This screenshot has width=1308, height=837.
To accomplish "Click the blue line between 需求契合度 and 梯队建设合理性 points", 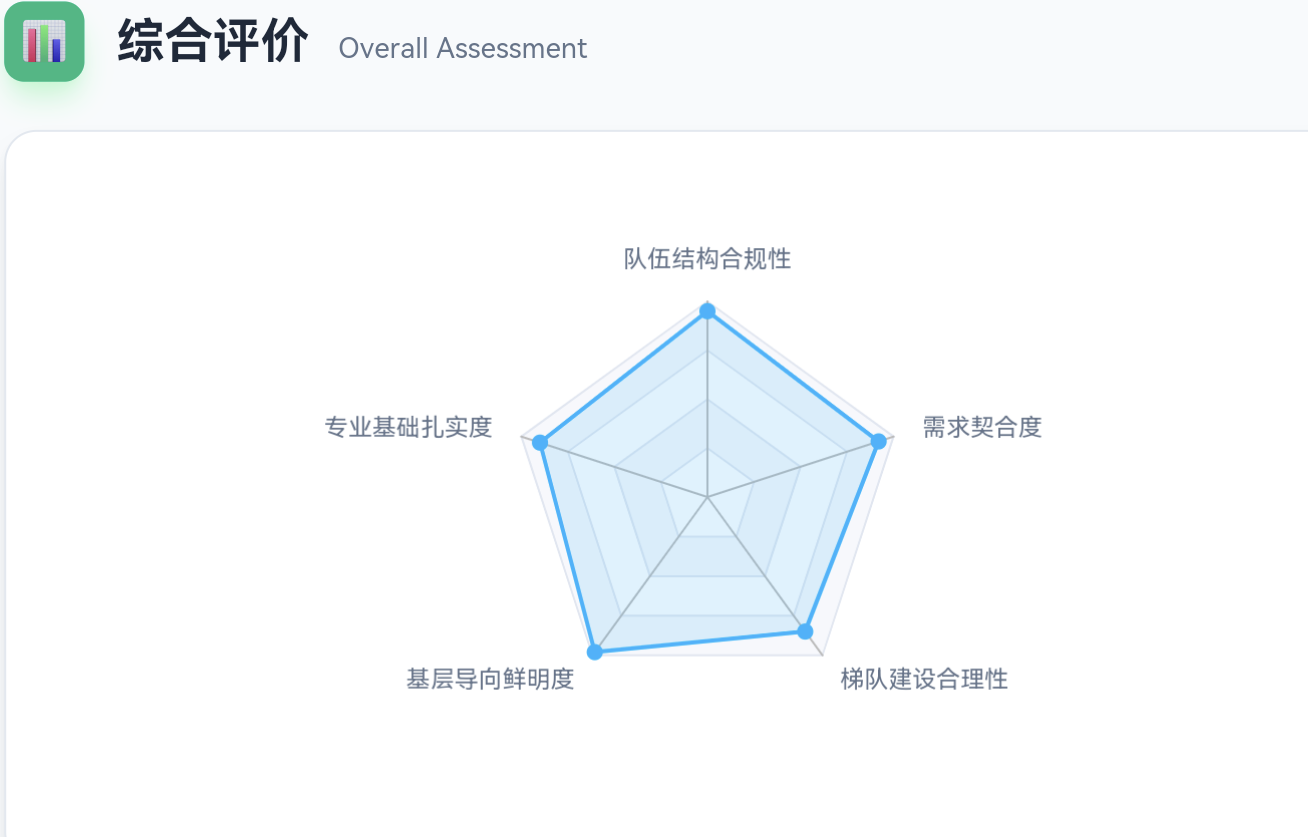I will click(x=842, y=536).
